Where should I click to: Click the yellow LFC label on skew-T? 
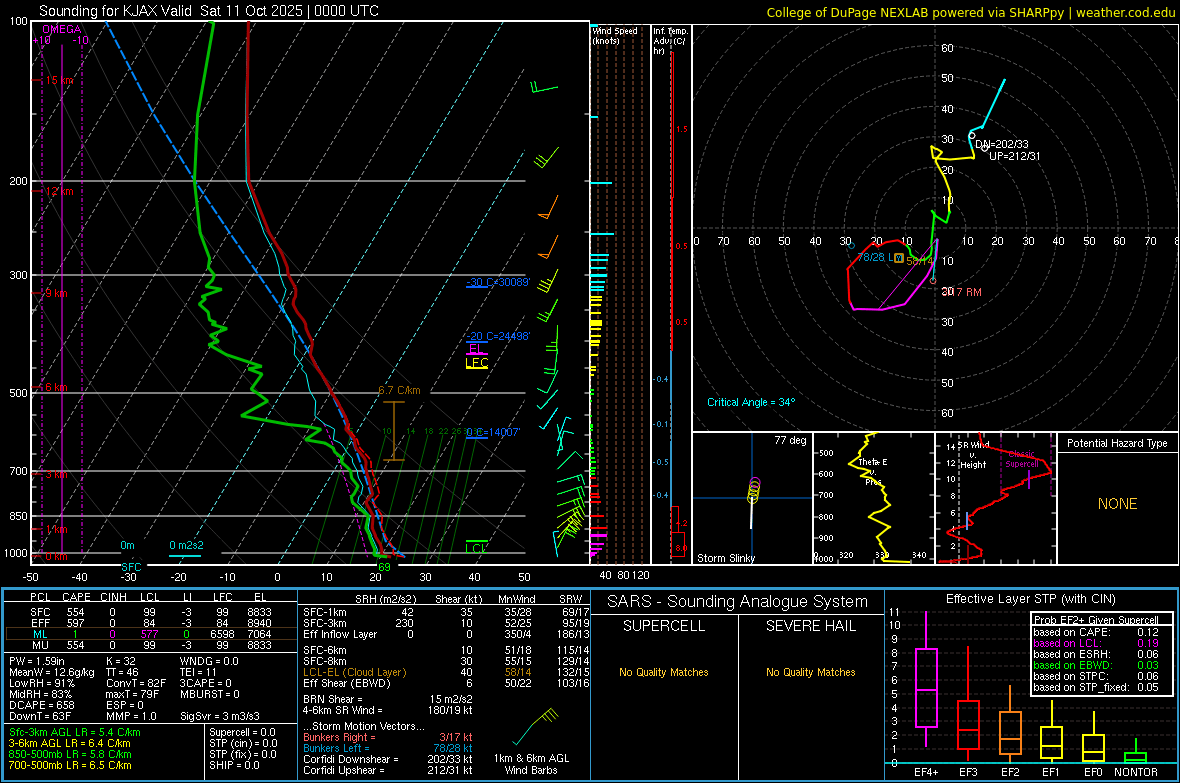click(x=476, y=363)
